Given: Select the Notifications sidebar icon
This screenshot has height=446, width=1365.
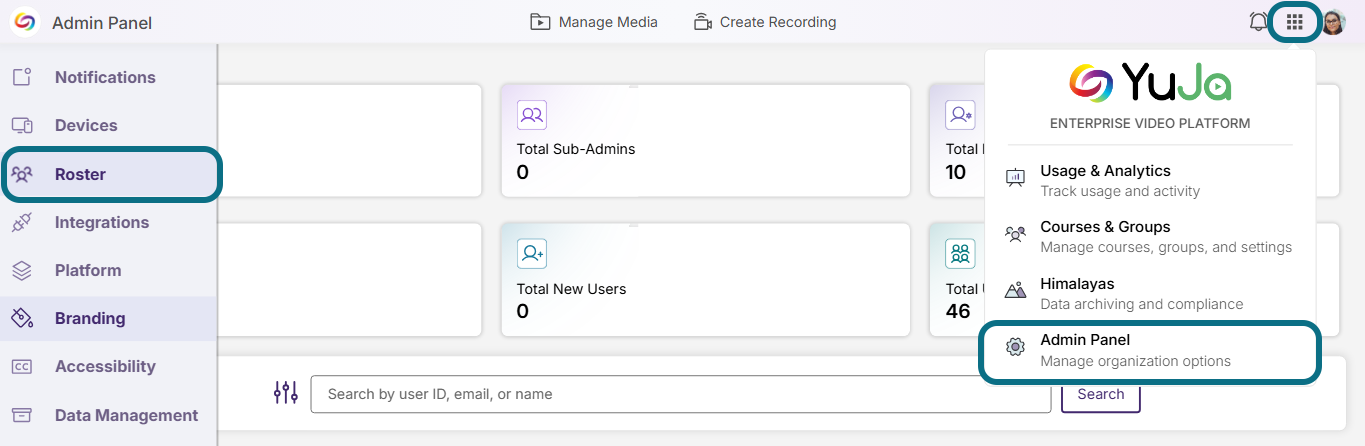Looking at the screenshot, I should click(22, 77).
